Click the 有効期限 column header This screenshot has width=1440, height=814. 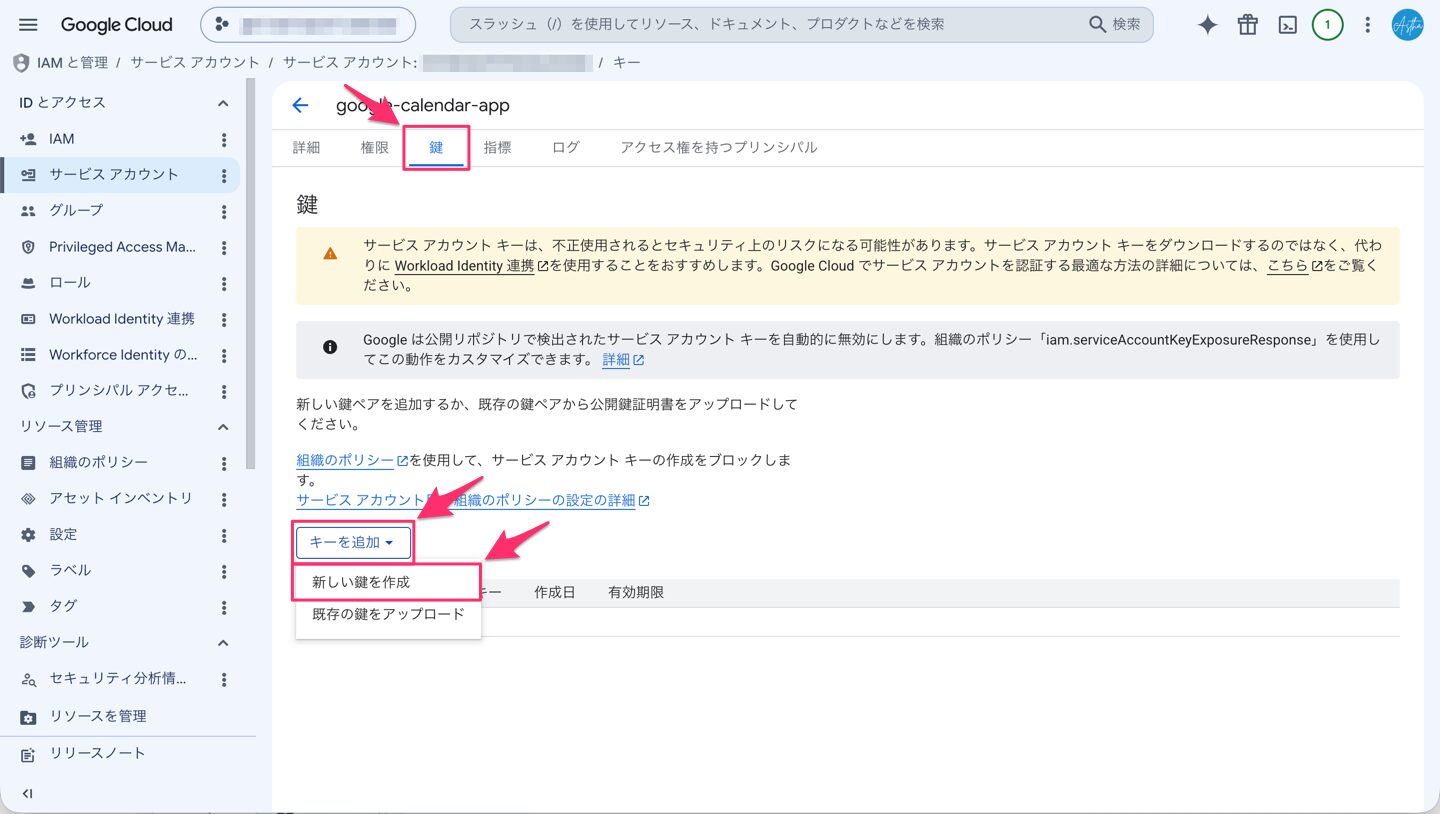(636, 592)
